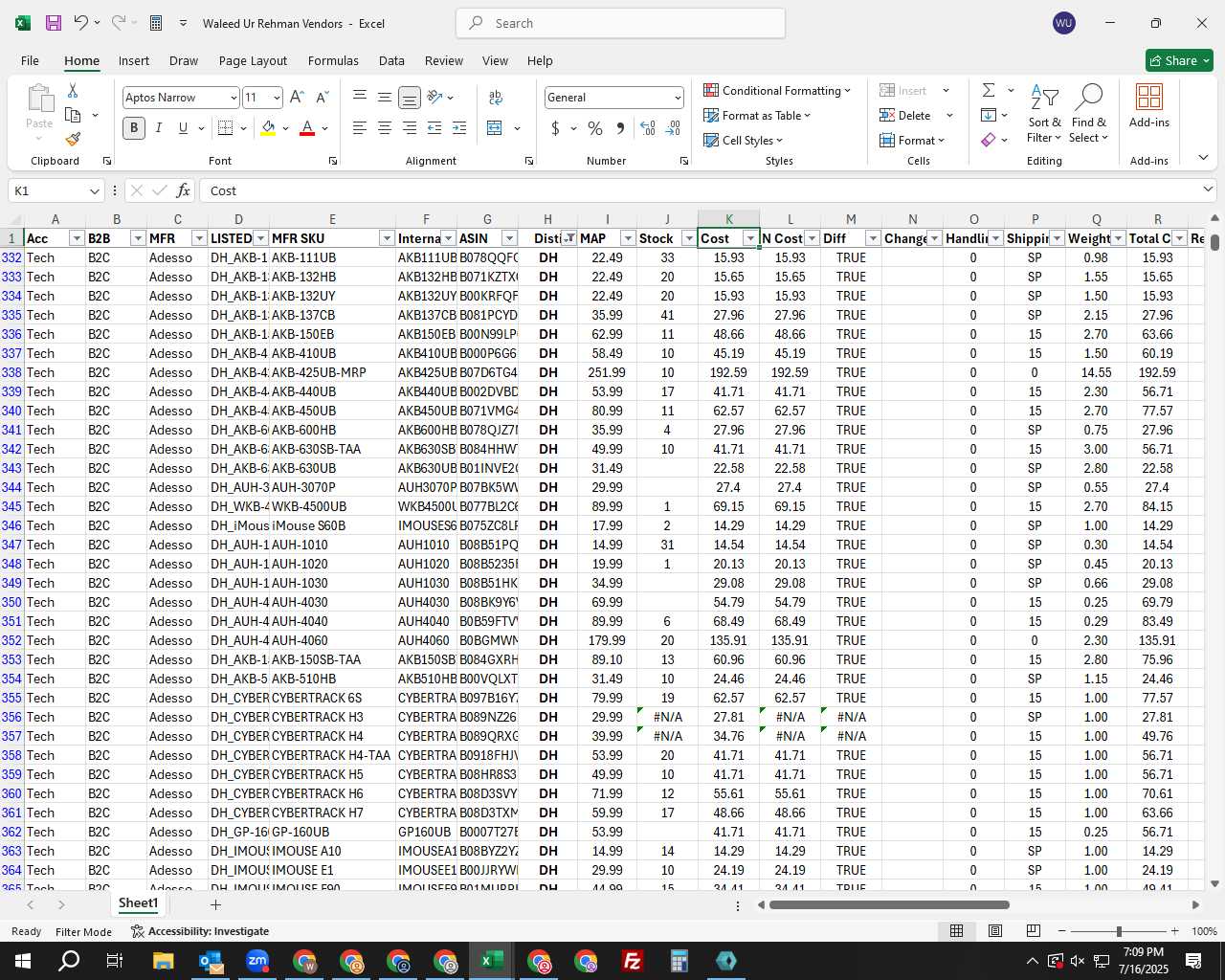Viewport: 1225px width, 980px height.
Task: Open Sort & Filter menu
Action: [1044, 114]
